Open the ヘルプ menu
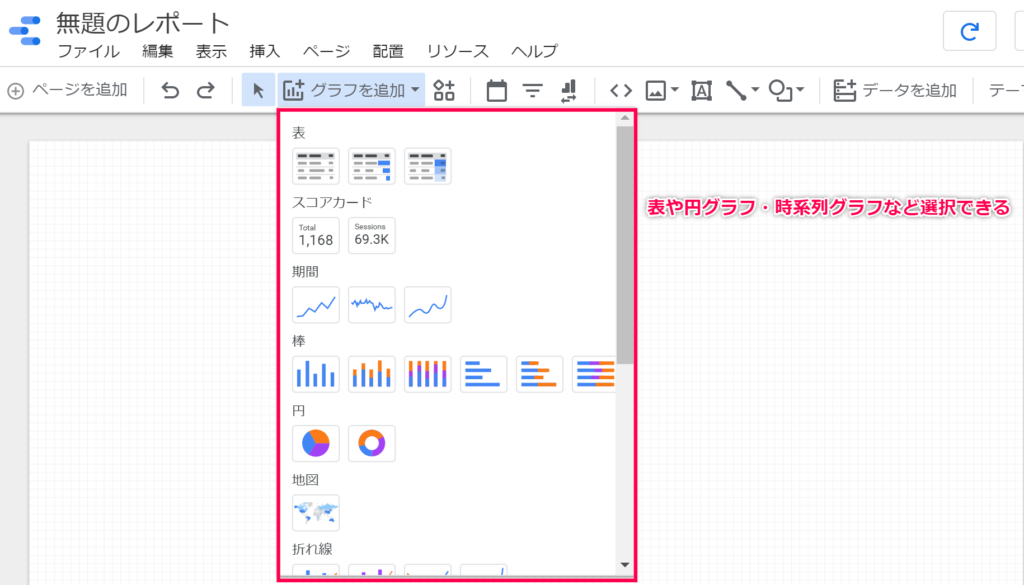1024x585 pixels. 534,51
